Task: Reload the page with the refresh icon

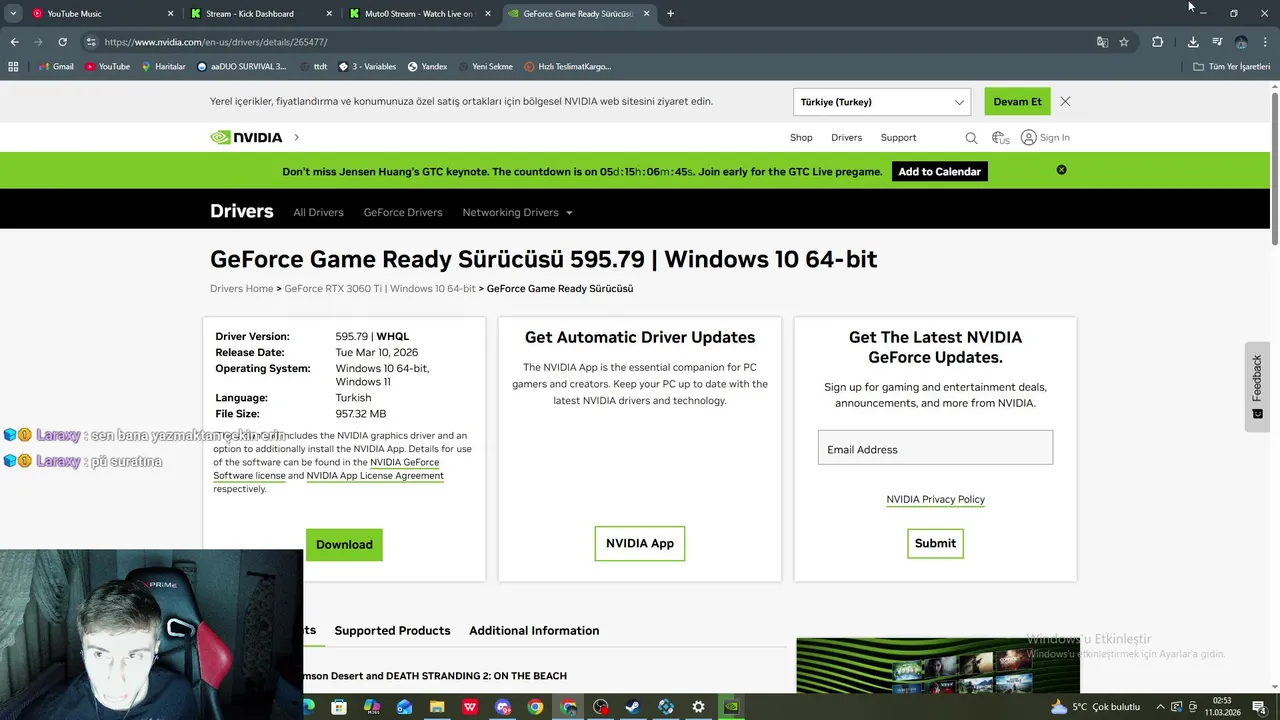Action: coord(62,42)
